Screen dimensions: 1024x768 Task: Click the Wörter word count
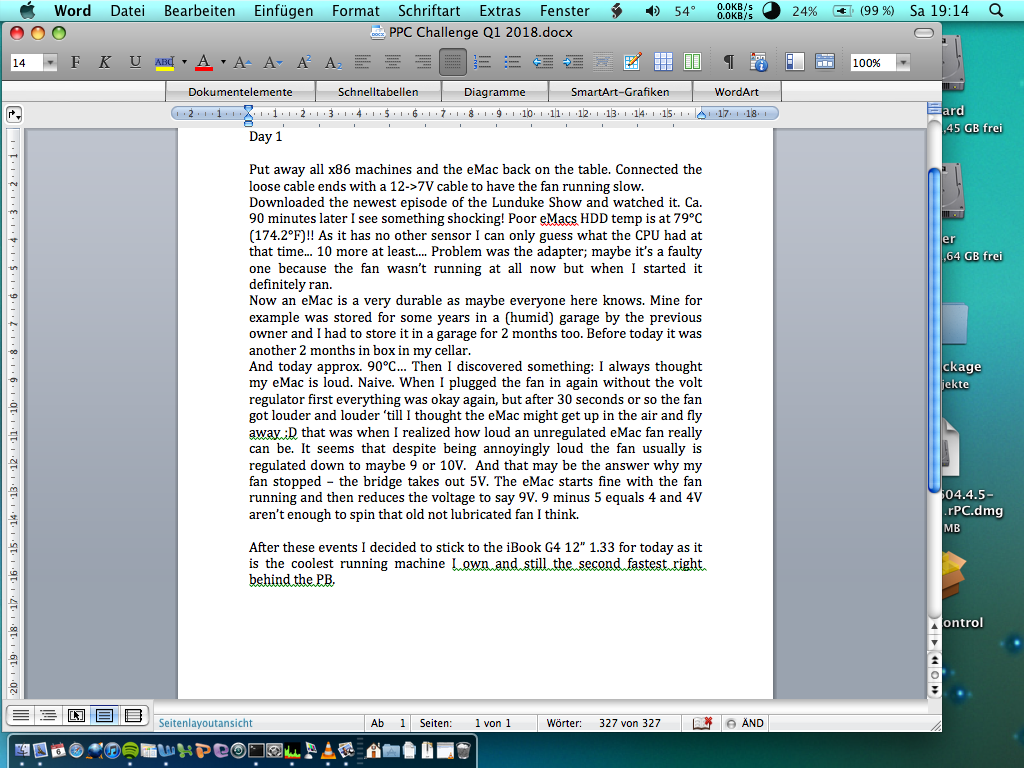point(603,723)
